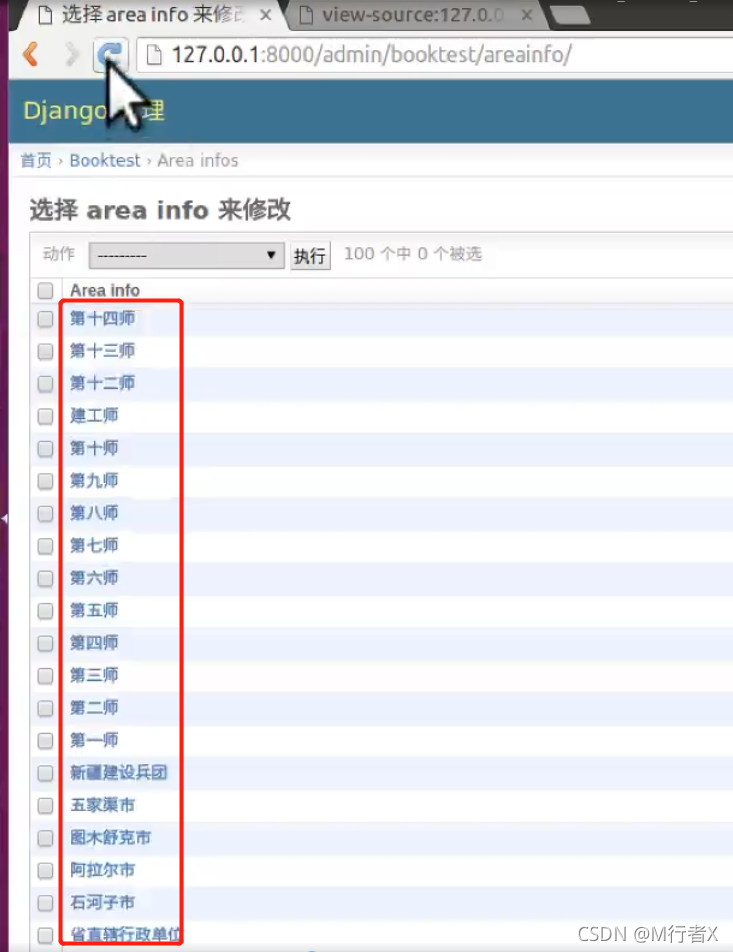Image resolution: width=733 pixels, height=952 pixels.
Task: Check the box for 第八师
Action: 46,514
